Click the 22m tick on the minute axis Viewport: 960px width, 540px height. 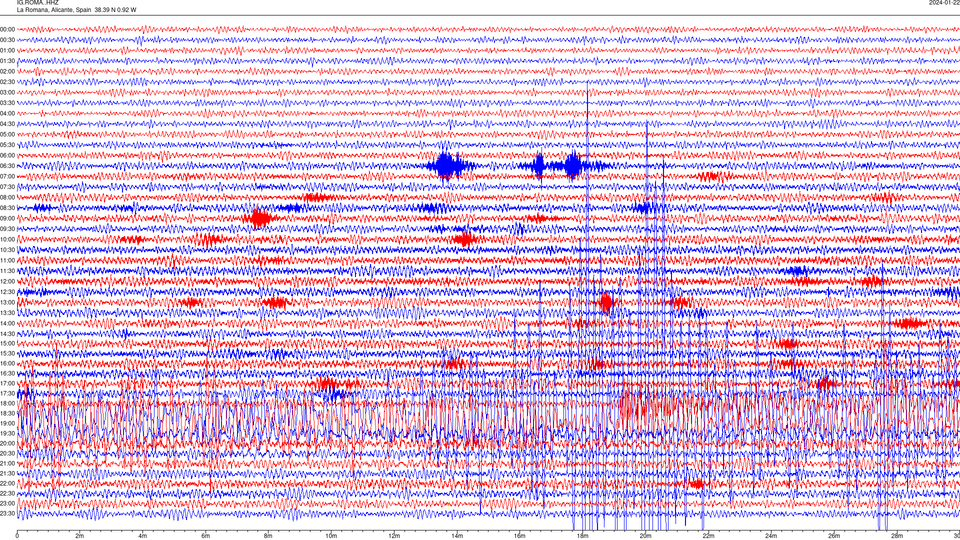pos(708,536)
